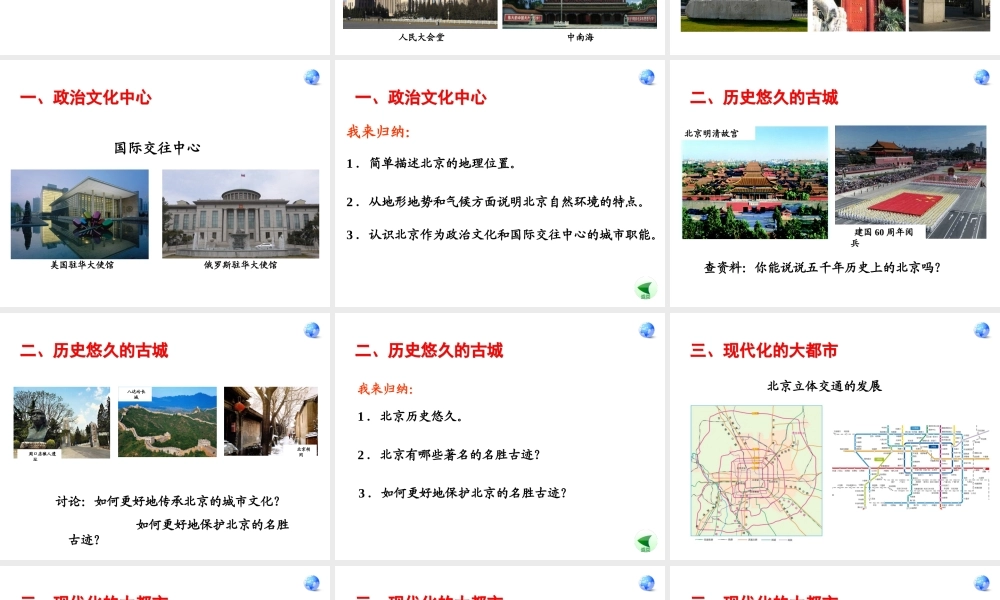Open the Beijing ring road map image
Screen dimensions: 1000x600
pyautogui.click(x=756, y=471)
